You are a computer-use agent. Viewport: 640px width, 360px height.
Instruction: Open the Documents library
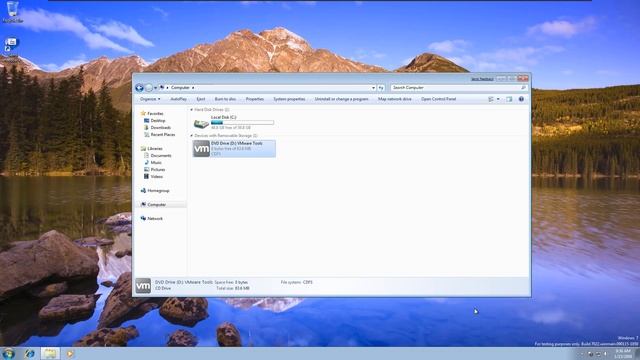click(161, 156)
